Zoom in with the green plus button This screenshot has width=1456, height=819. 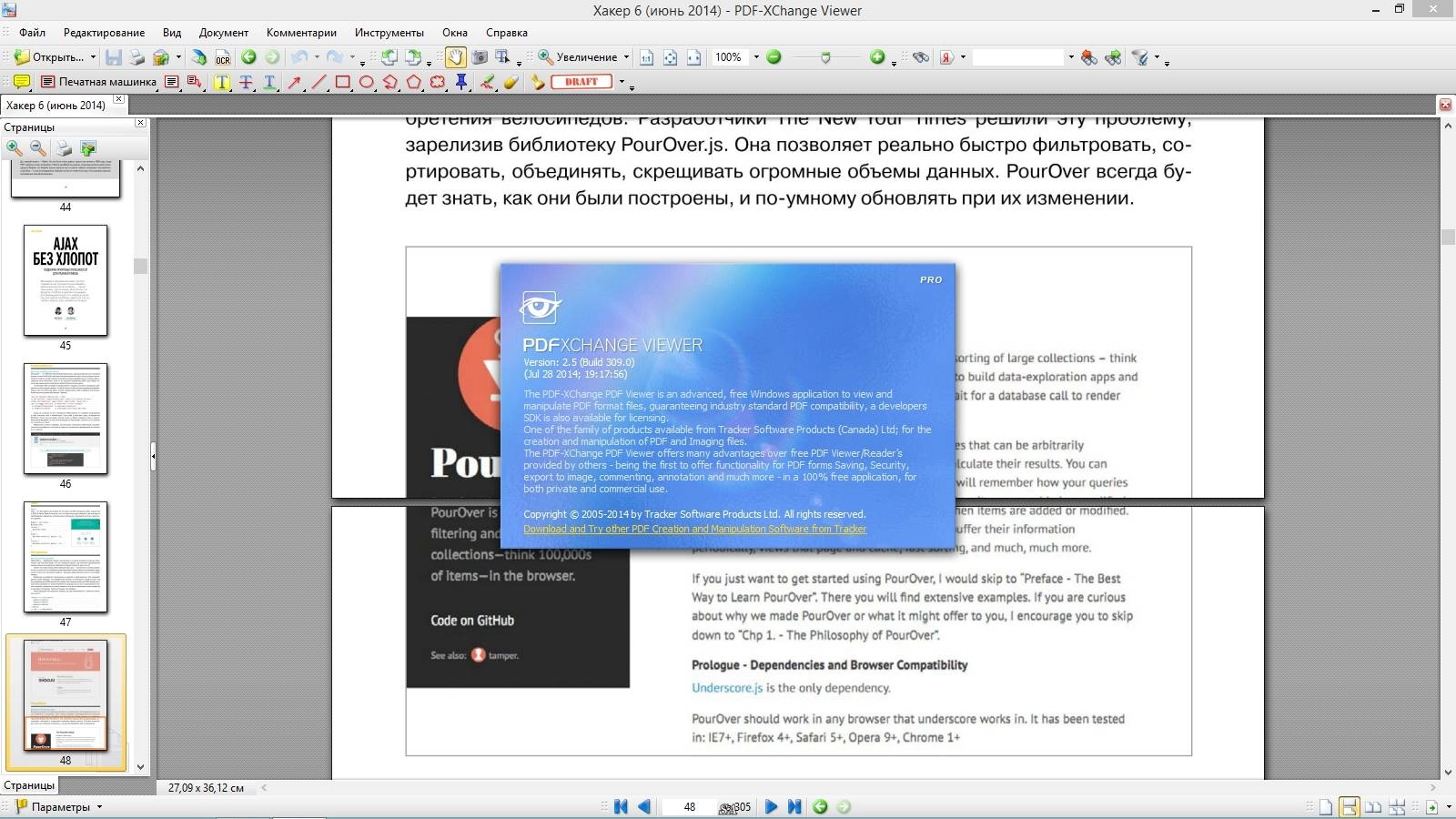tap(877, 57)
